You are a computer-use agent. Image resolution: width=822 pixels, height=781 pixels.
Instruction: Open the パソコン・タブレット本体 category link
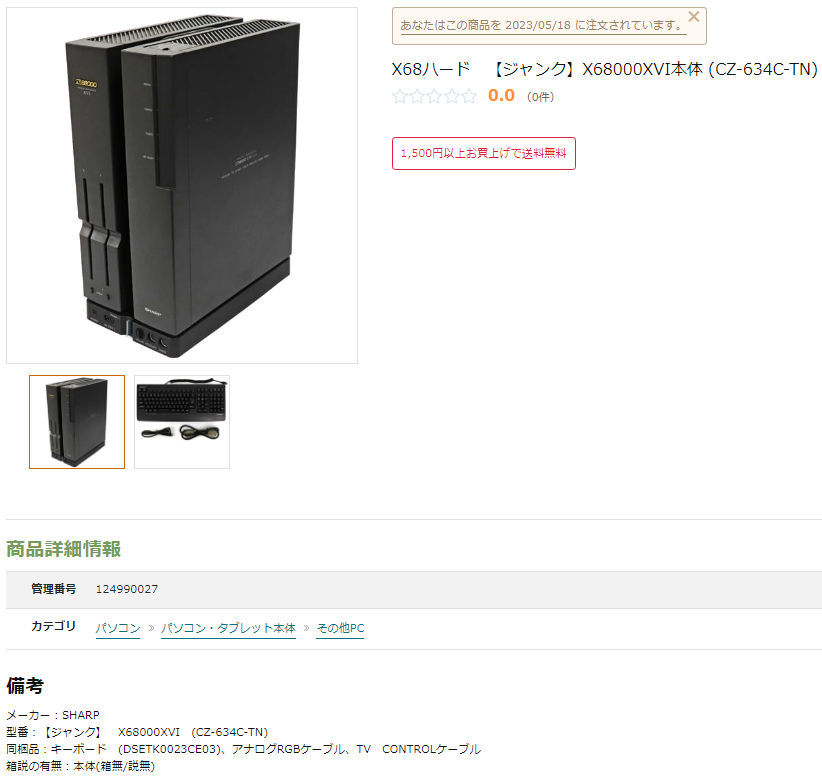(x=228, y=628)
